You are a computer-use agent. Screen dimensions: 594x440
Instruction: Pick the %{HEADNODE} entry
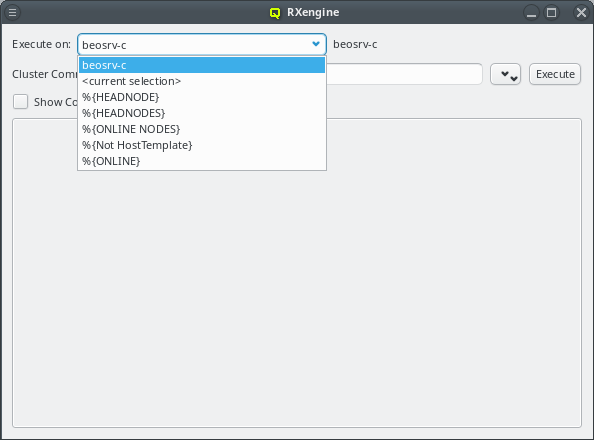pos(202,97)
